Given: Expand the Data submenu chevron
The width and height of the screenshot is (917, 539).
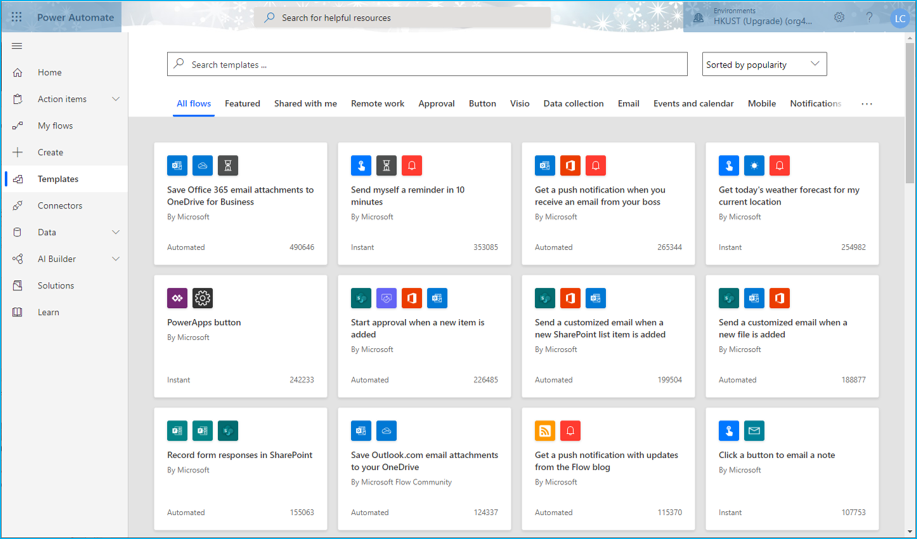Looking at the screenshot, I should [116, 232].
